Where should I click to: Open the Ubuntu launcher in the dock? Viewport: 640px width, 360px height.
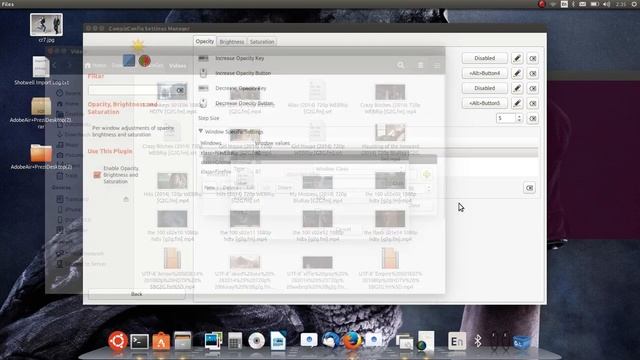click(x=118, y=341)
